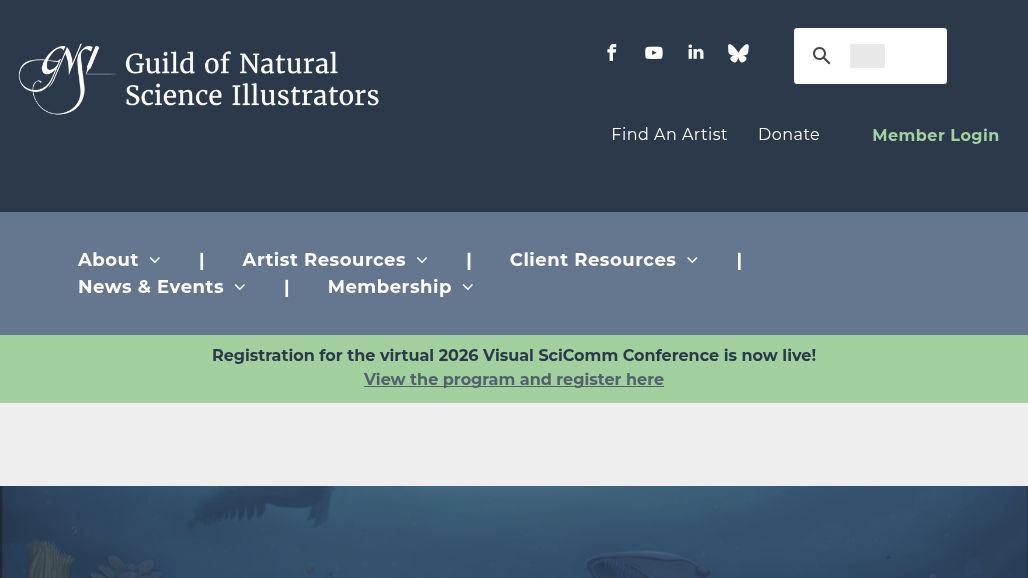The width and height of the screenshot is (1028, 578).
Task: Open the News & Events menu
Action: coord(151,286)
